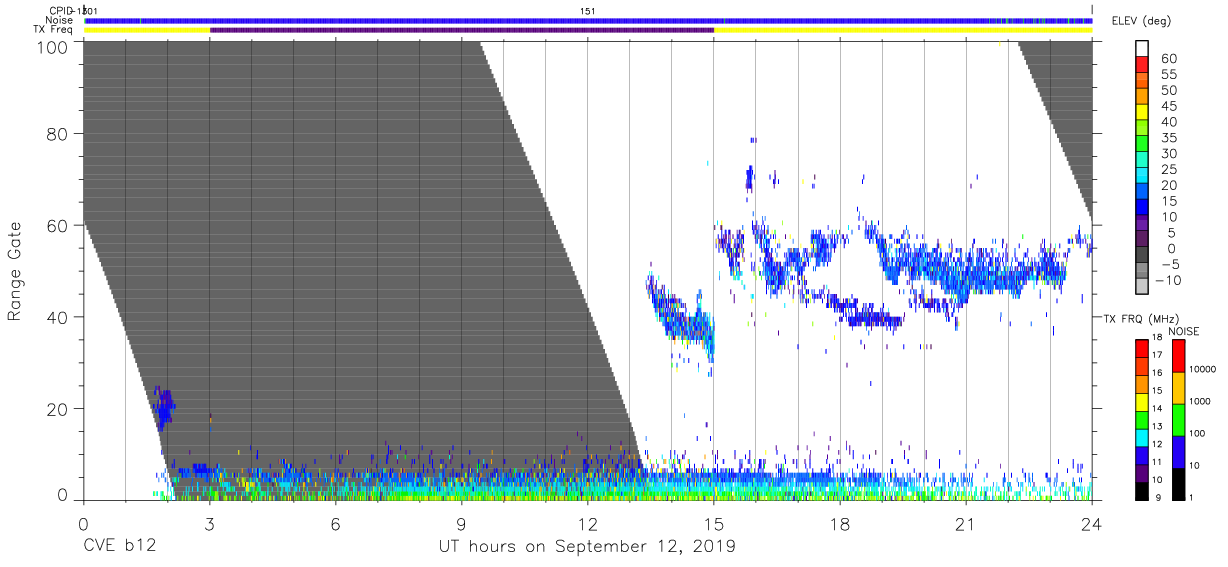1228x567 pixels.
Task: Click the "25" label on the ELEV scale
Action: point(1168,170)
